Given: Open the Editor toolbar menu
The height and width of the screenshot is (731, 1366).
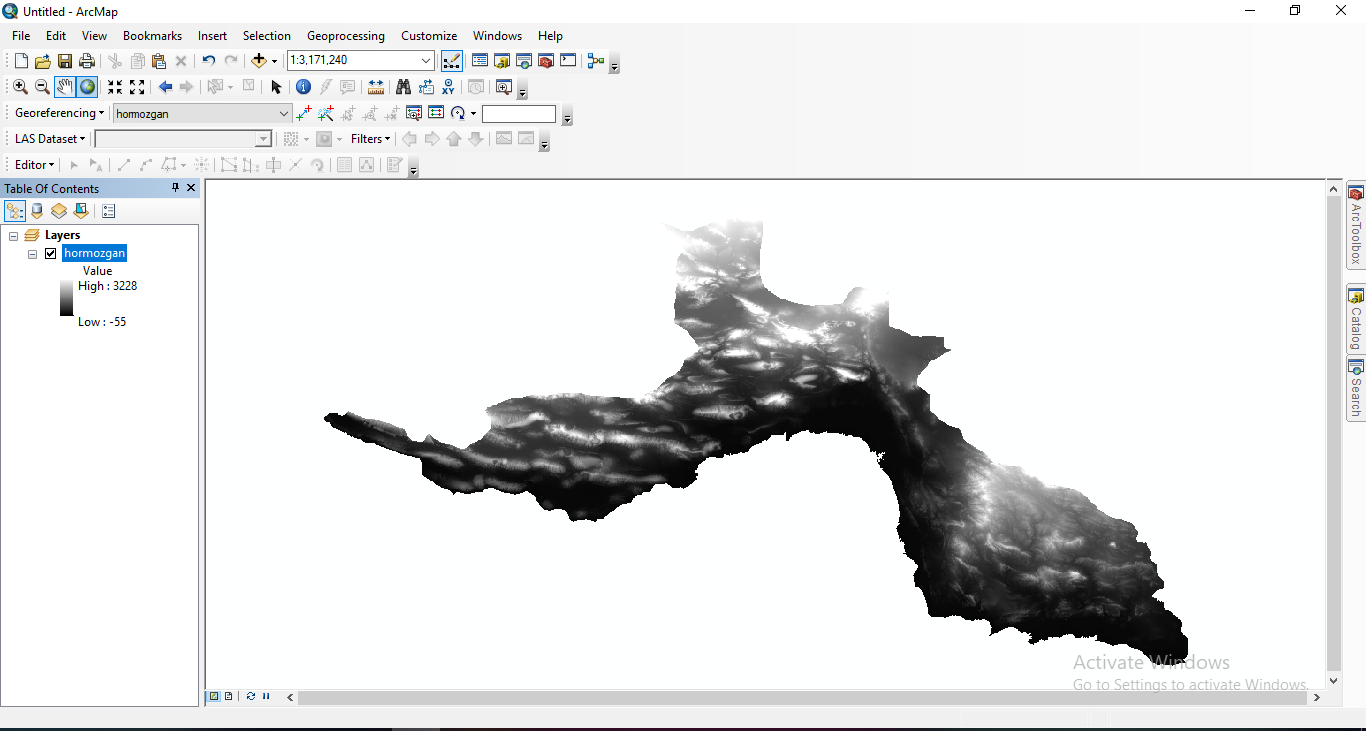Looking at the screenshot, I should point(34,165).
